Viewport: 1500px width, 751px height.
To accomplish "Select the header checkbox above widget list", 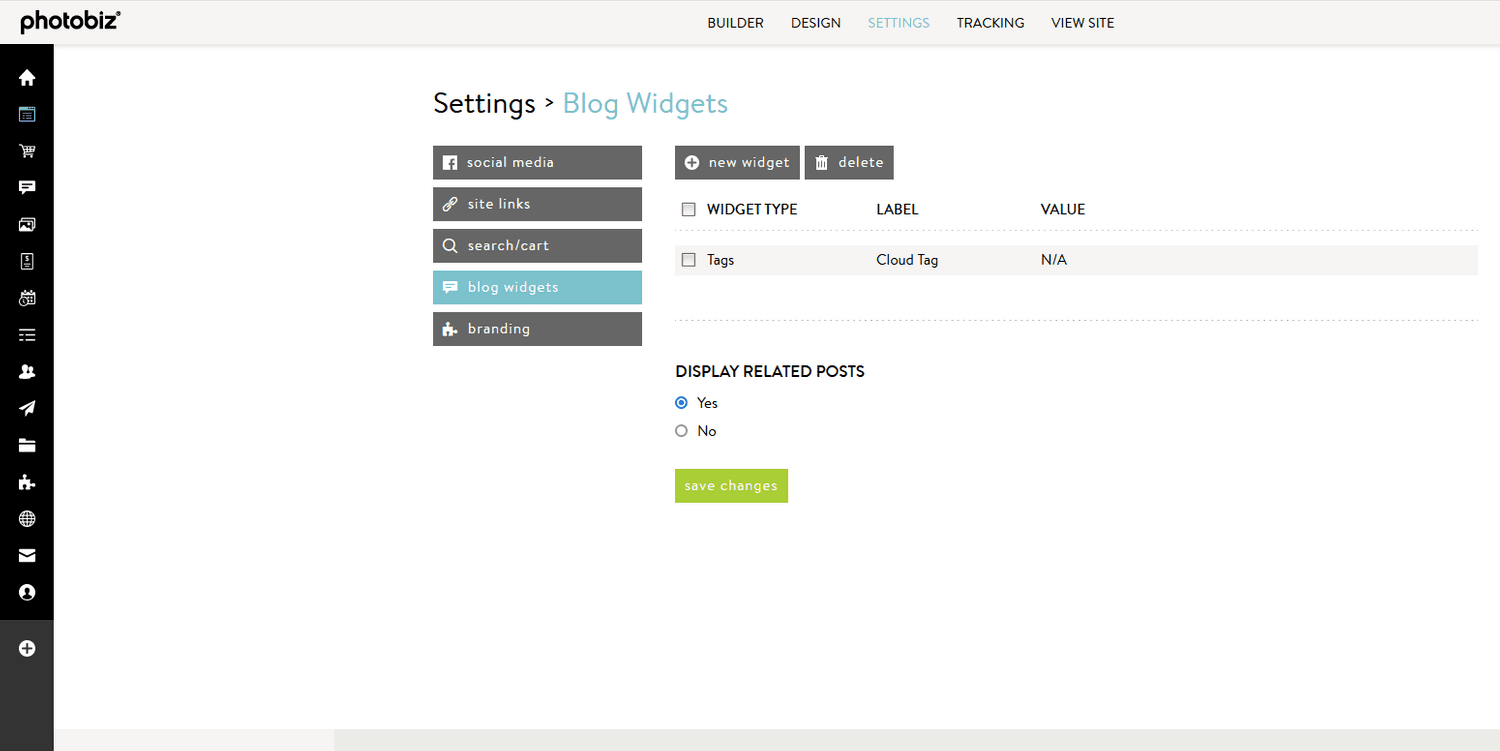I will click(x=688, y=209).
